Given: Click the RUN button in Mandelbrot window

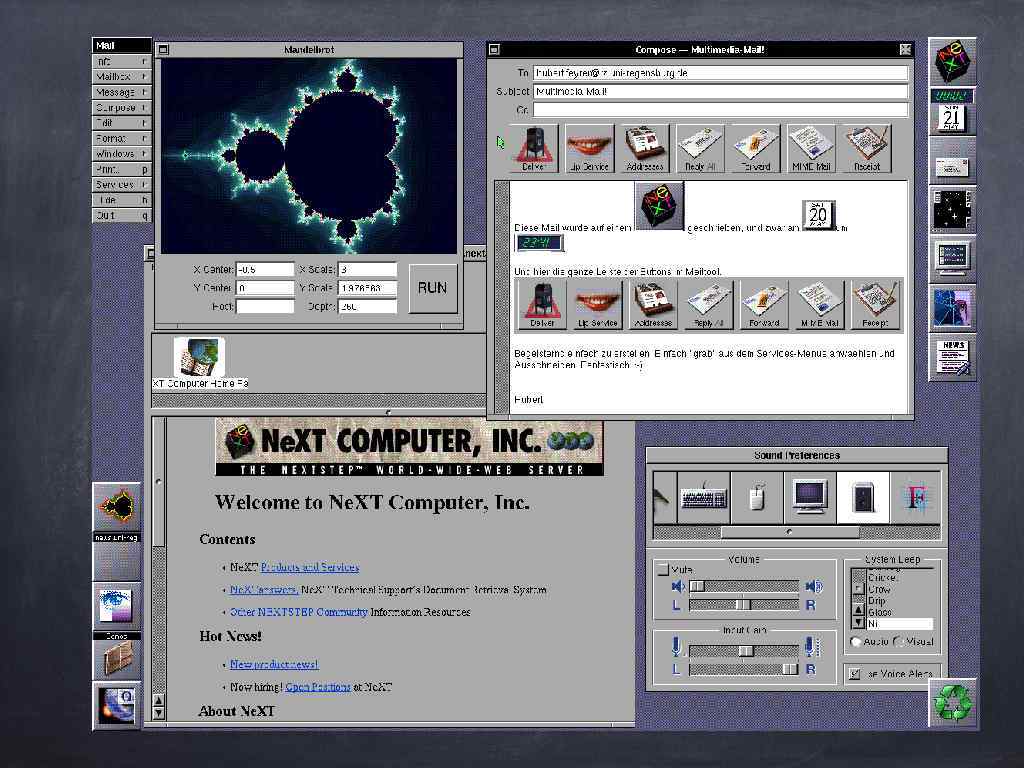Looking at the screenshot, I should point(433,288).
